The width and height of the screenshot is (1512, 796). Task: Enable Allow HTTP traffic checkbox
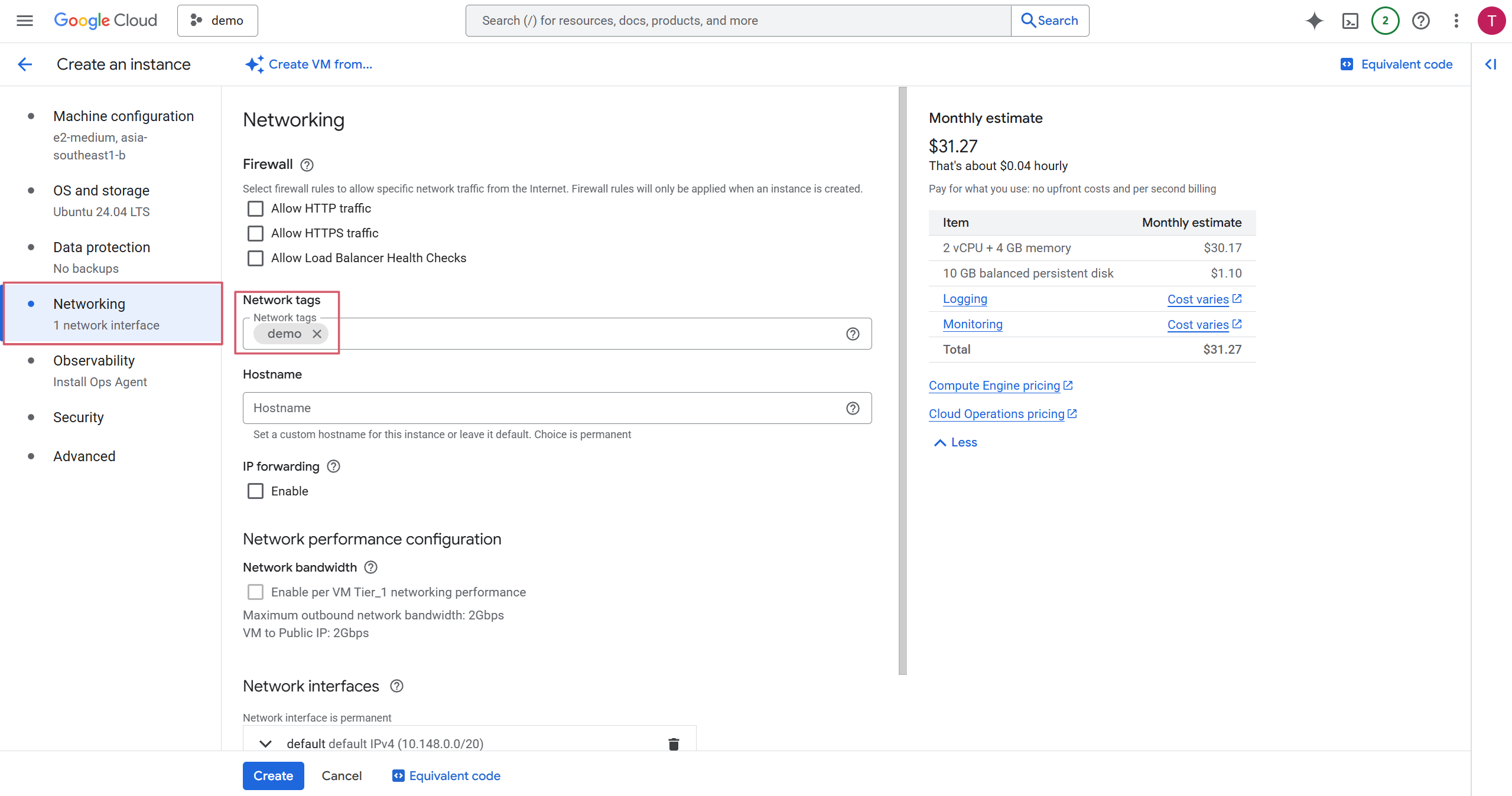point(255,208)
